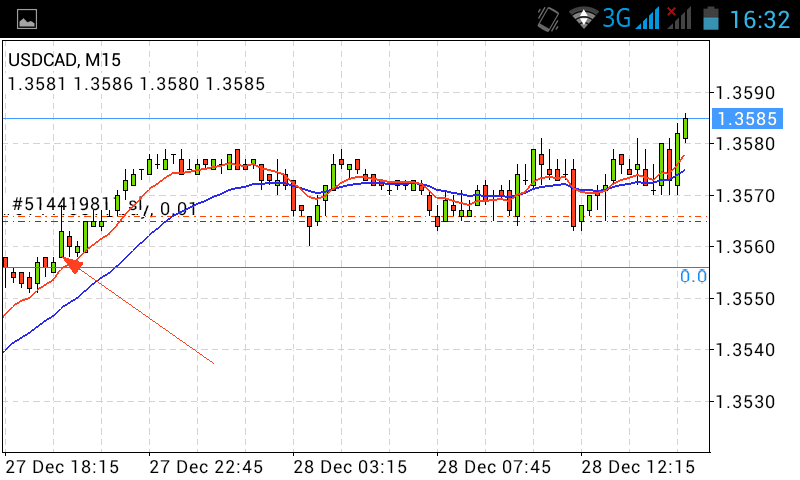Image resolution: width=800 pixels, height=480 pixels.
Task: Tap the 3G network indicator
Action: pos(617,18)
